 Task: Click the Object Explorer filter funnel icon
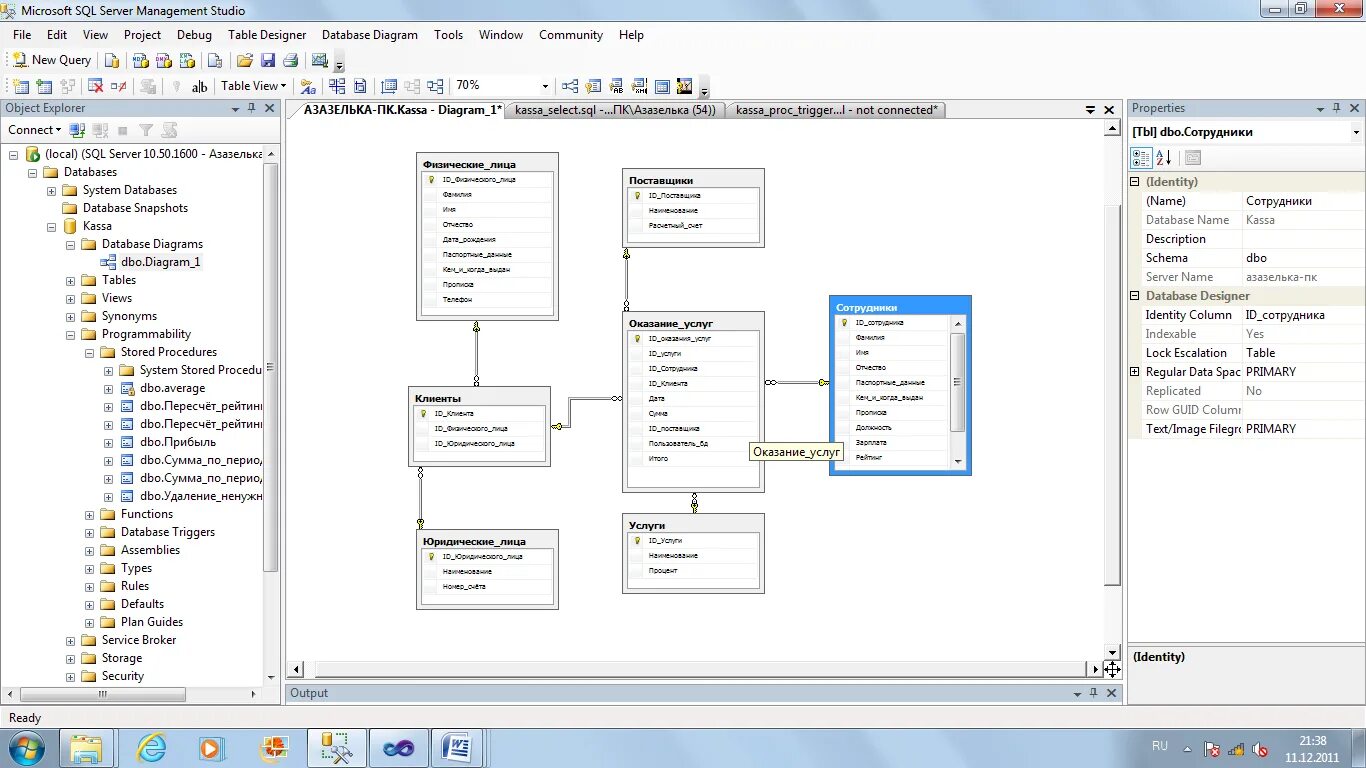click(146, 130)
